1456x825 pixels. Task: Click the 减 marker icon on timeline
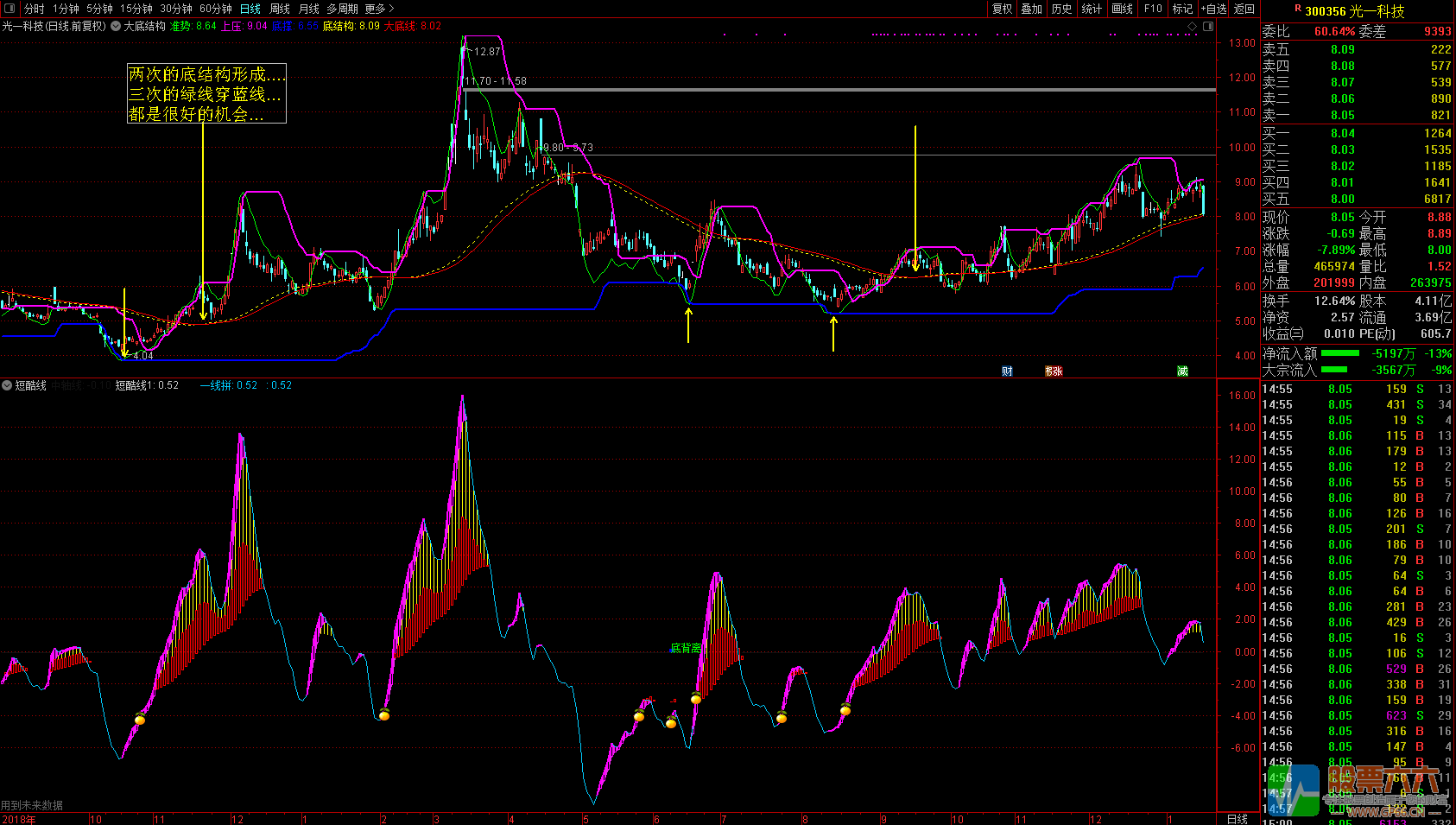coord(1182,371)
